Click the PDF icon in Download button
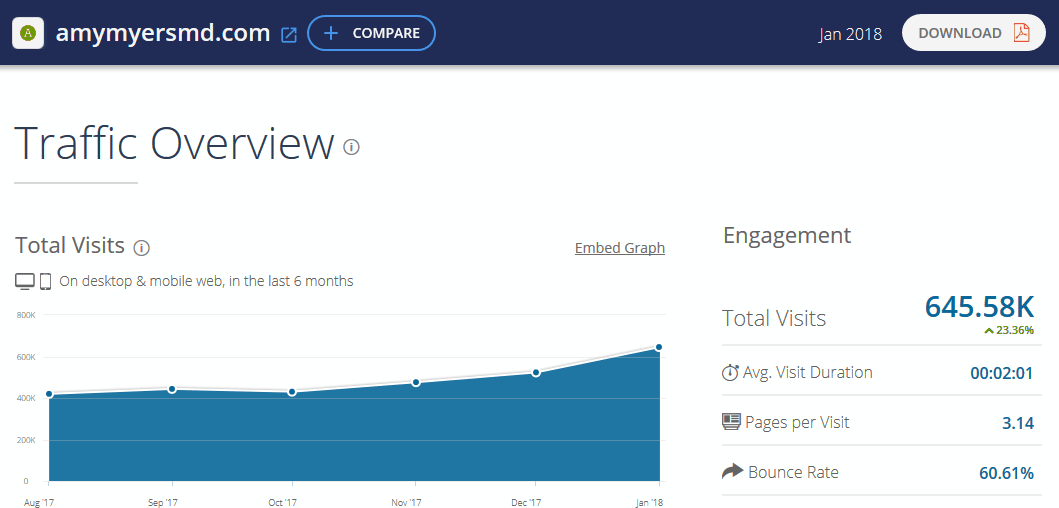Image resolution: width=1059 pixels, height=508 pixels. tap(1021, 32)
